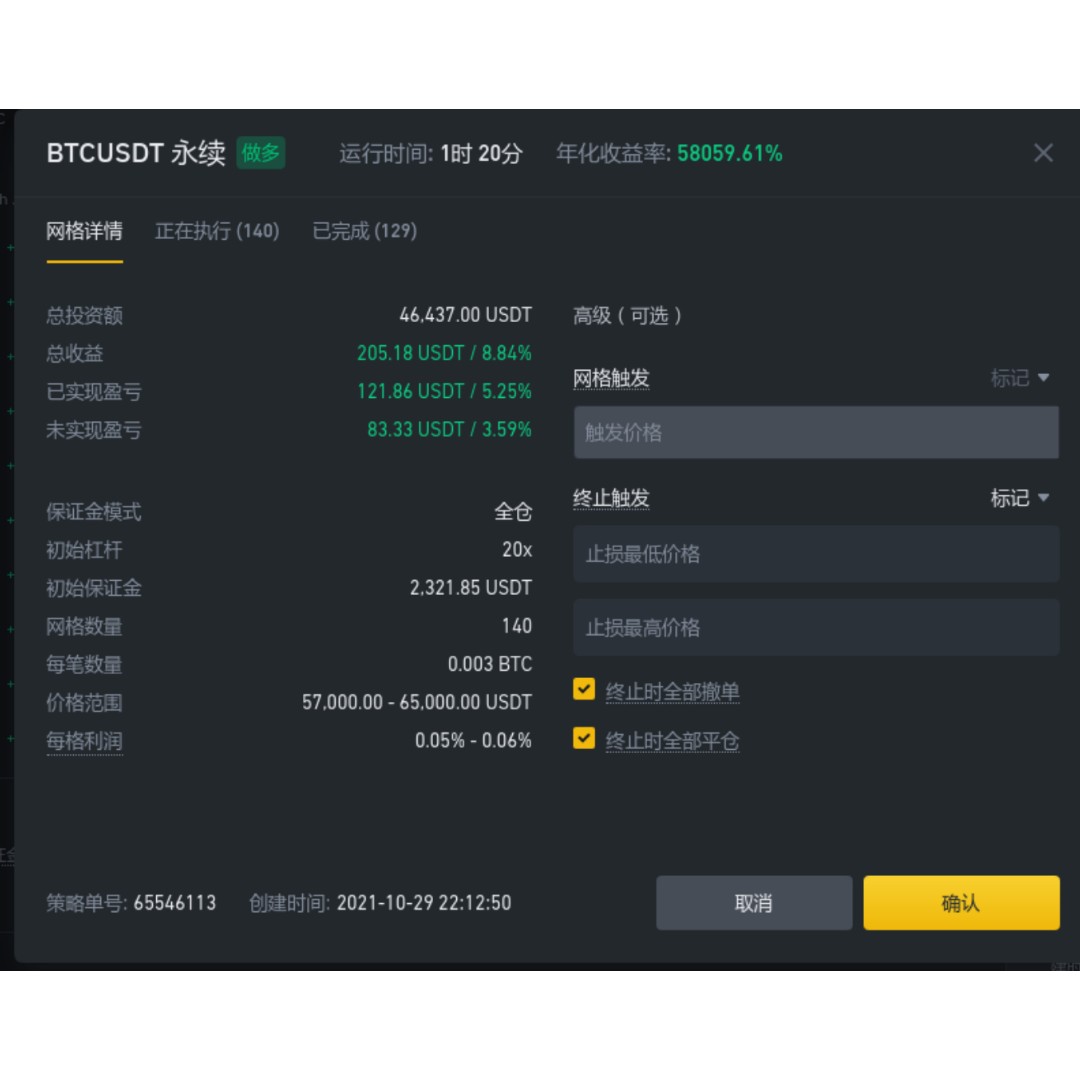1080x1080 pixels.
Task: Click the underlined 网格触发 label
Action: pyautogui.click(x=611, y=379)
